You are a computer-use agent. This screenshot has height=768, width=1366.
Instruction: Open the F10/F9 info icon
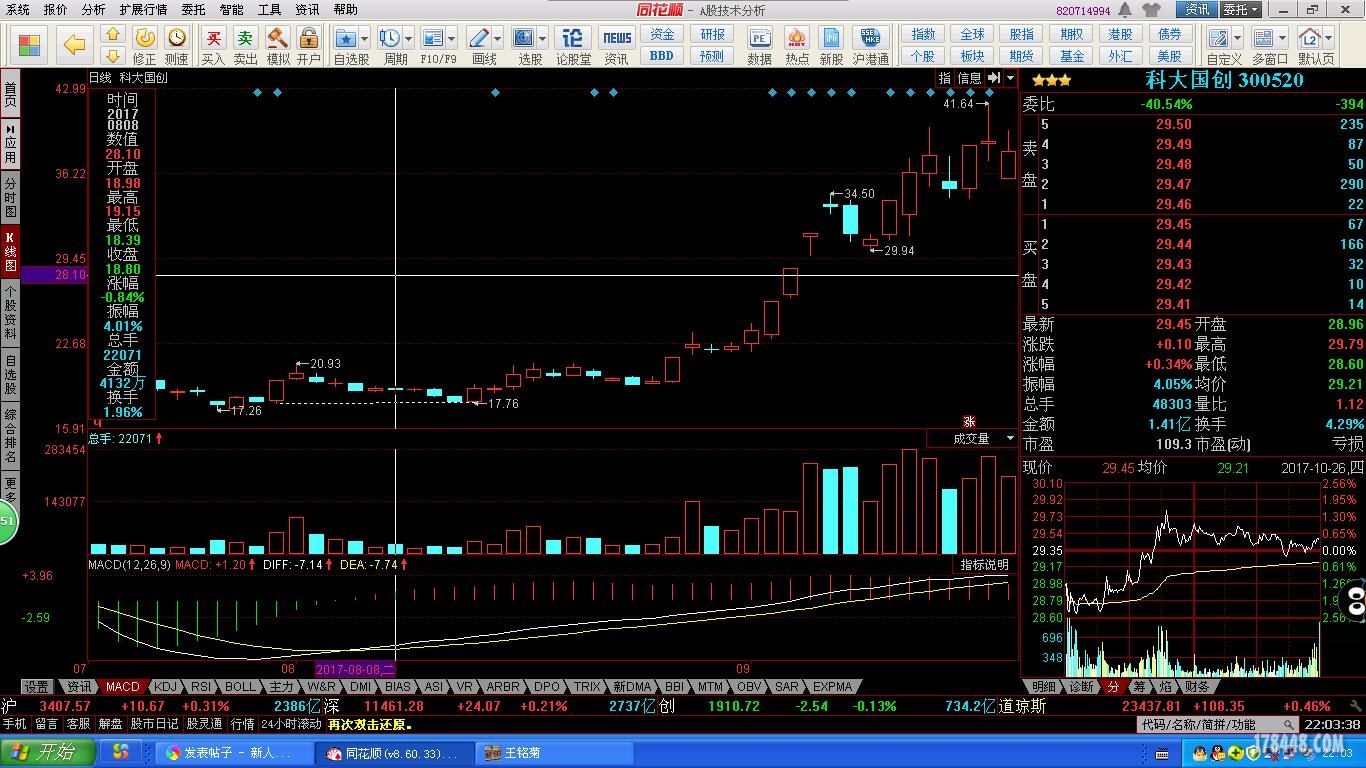click(433, 38)
